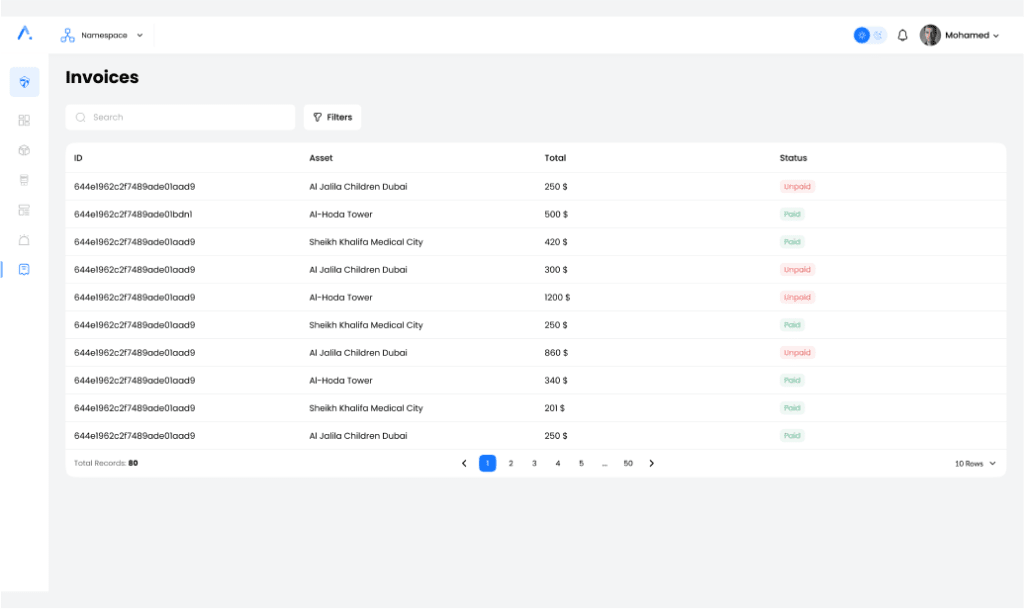
Task: Go to page 2 of invoices
Action: 511,464
